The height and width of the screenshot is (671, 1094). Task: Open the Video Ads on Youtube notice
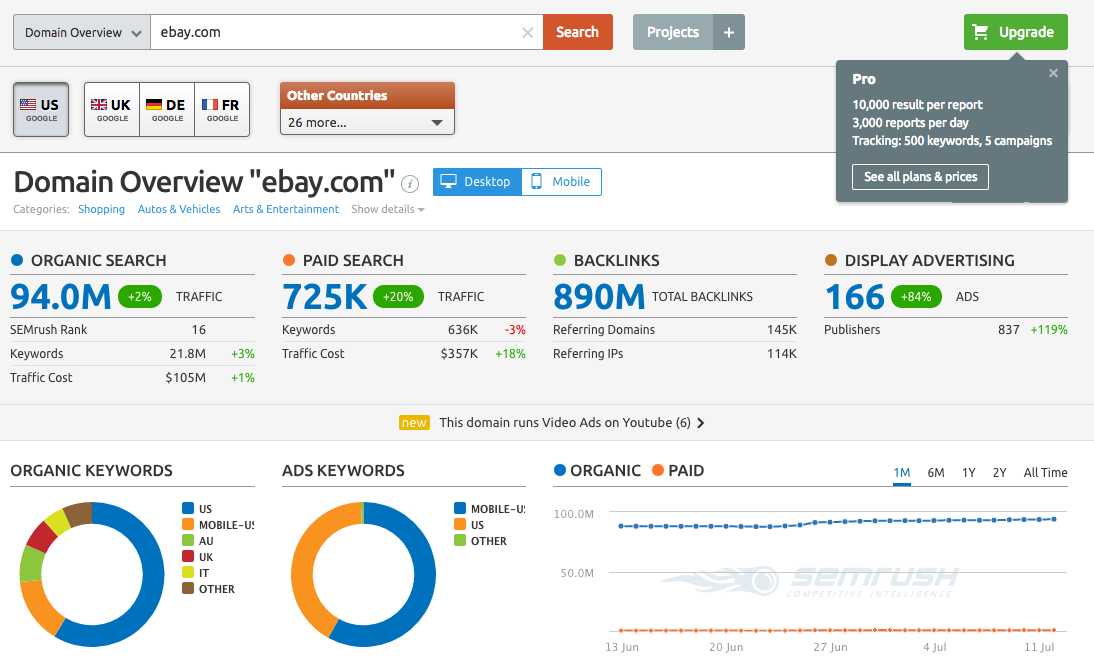click(564, 423)
